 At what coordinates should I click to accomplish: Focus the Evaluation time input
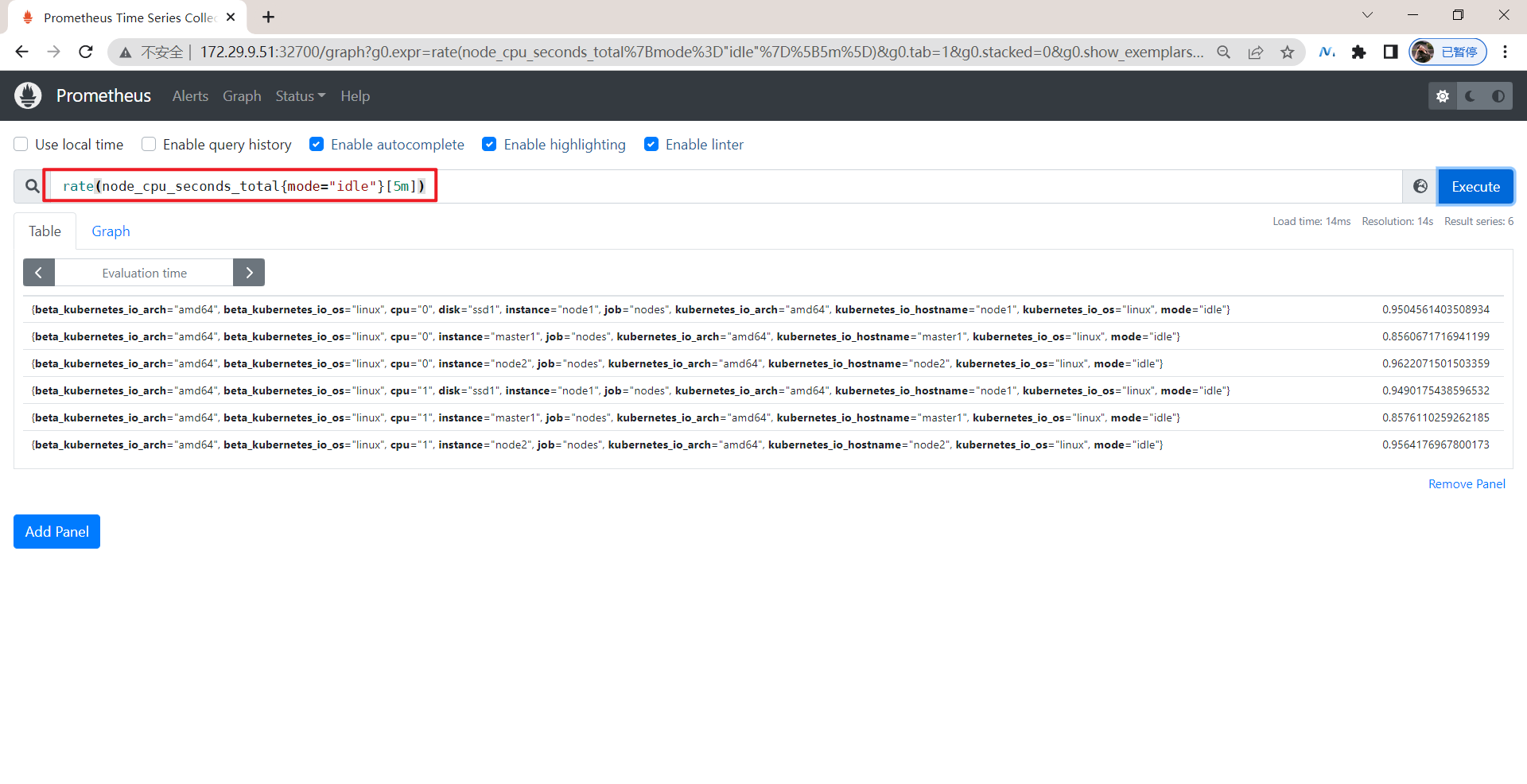(x=144, y=273)
